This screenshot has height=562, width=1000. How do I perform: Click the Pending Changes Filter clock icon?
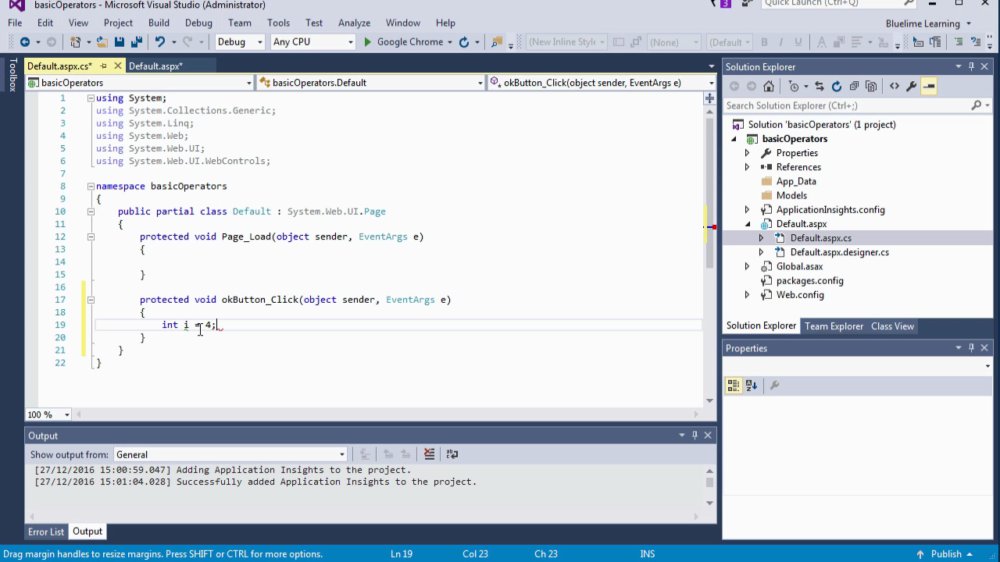793,86
